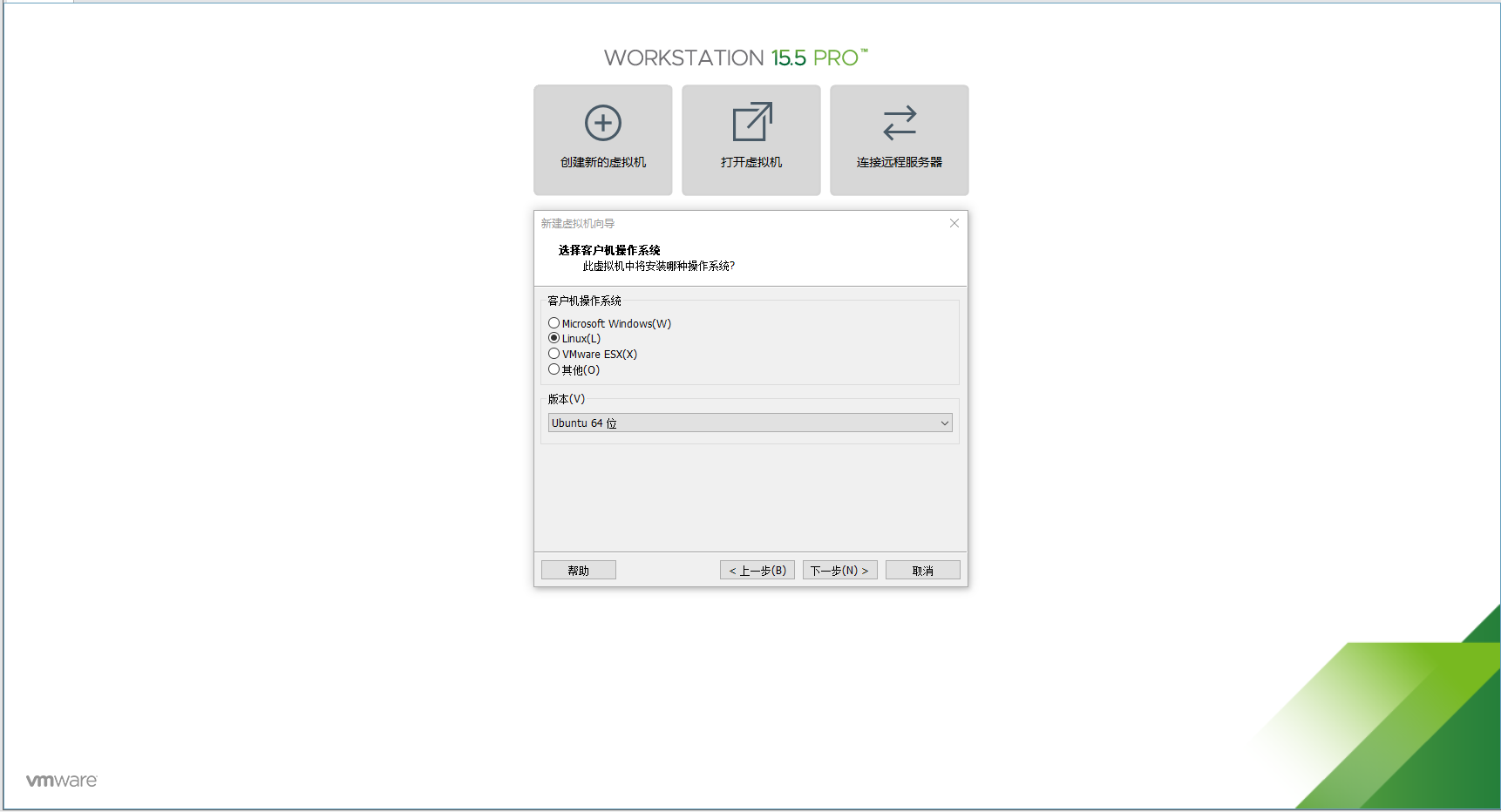Select the VMware ESX(X) radio button

[554, 354]
